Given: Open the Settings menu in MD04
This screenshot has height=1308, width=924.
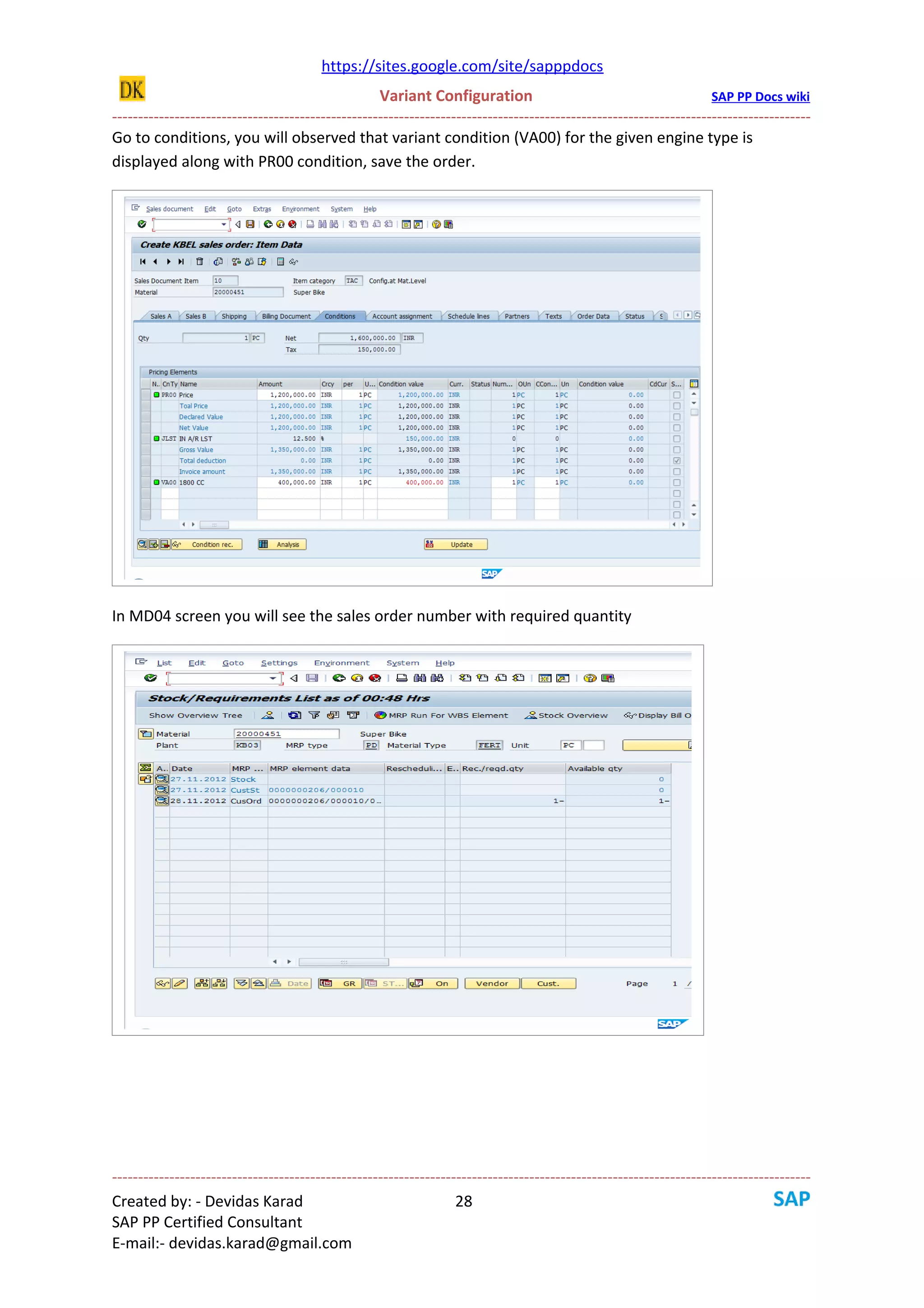Looking at the screenshot, I should tap(279, 663).
